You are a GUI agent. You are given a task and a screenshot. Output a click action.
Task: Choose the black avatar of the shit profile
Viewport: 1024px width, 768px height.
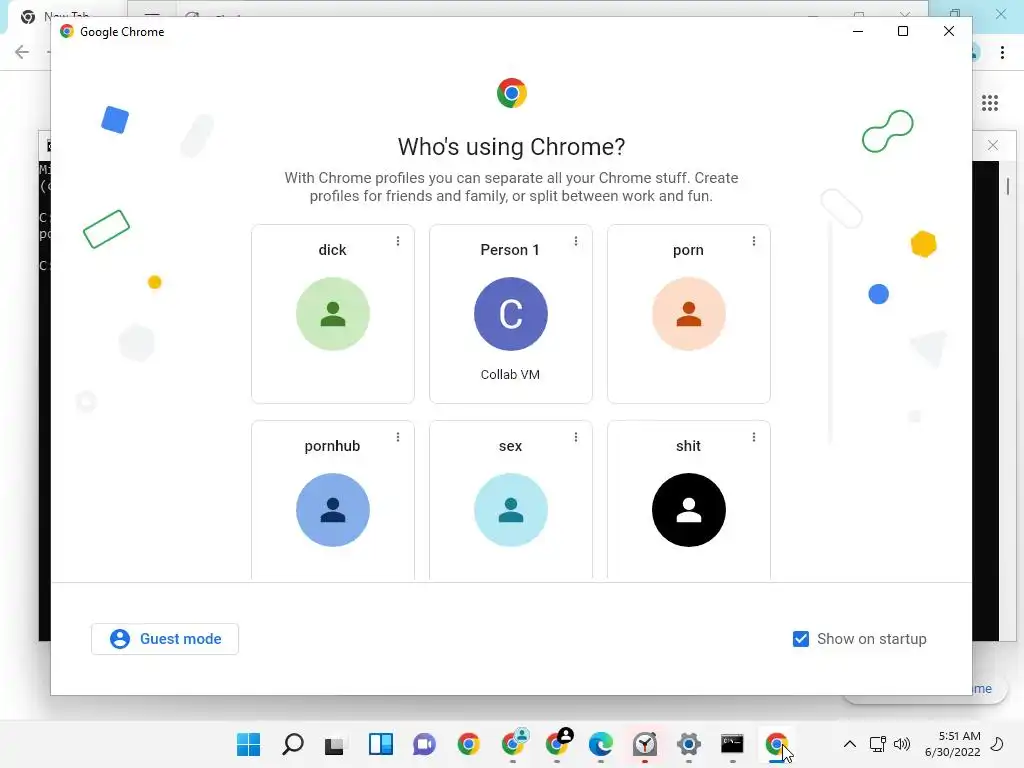pyautogui.click(x=688, y=510)
